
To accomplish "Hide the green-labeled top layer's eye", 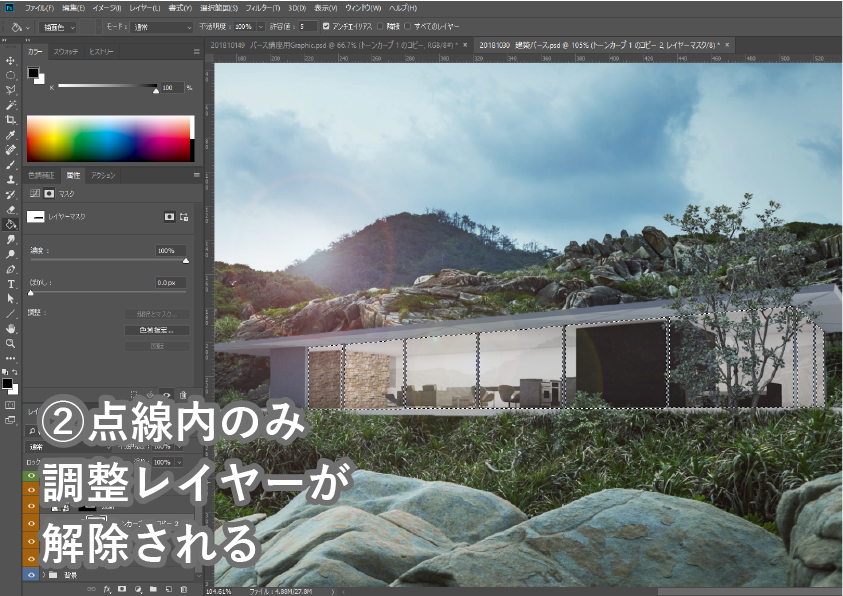I will [31, 476].
